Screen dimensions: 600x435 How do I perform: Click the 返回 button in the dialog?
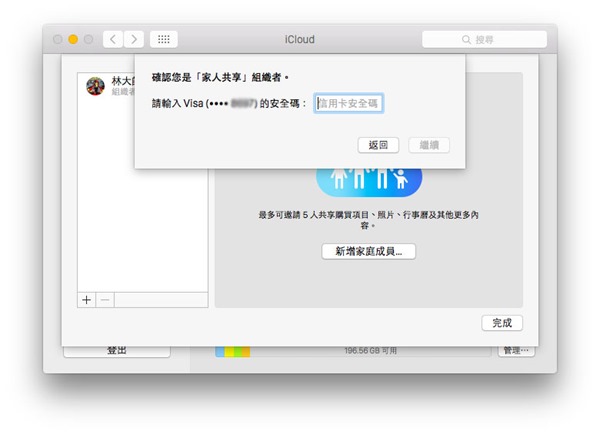click(378, 145)
